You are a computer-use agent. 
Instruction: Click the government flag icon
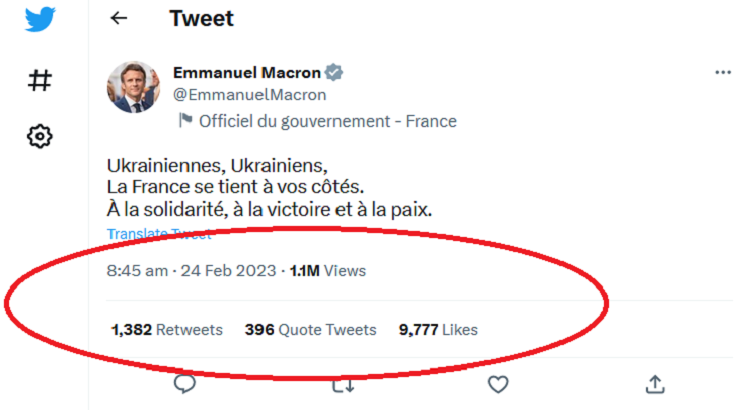click(184, 121)
